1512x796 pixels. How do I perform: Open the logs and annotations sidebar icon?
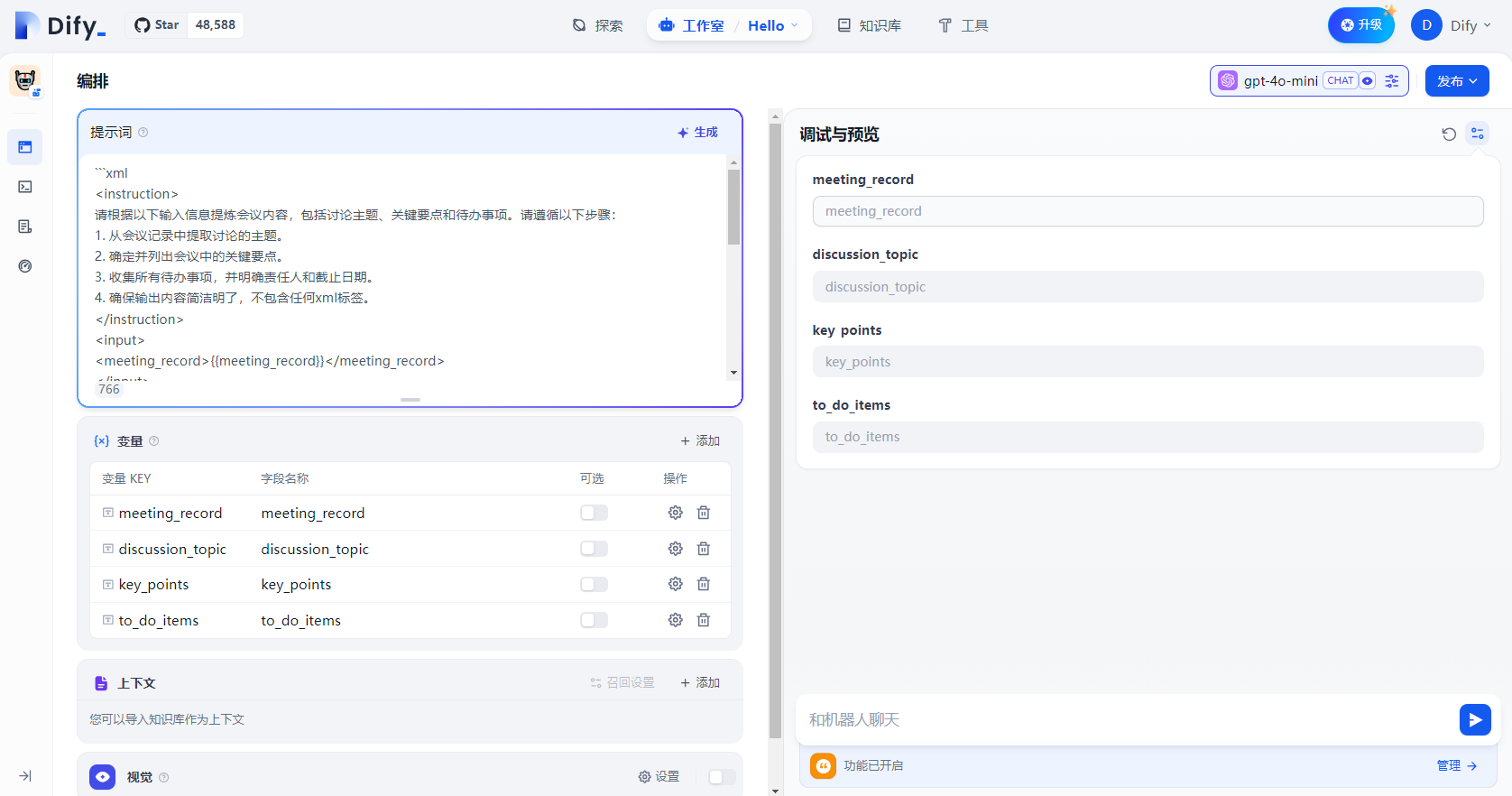click(25, 227)
